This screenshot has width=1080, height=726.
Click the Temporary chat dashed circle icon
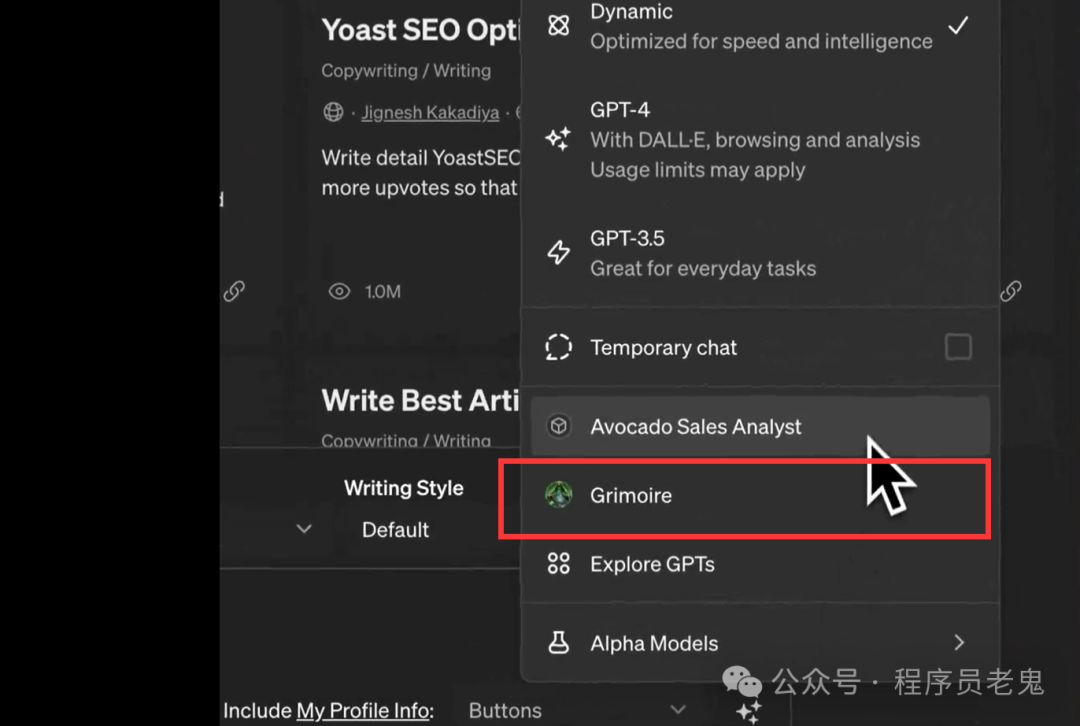pyautogui.click(x=559, y=347)
